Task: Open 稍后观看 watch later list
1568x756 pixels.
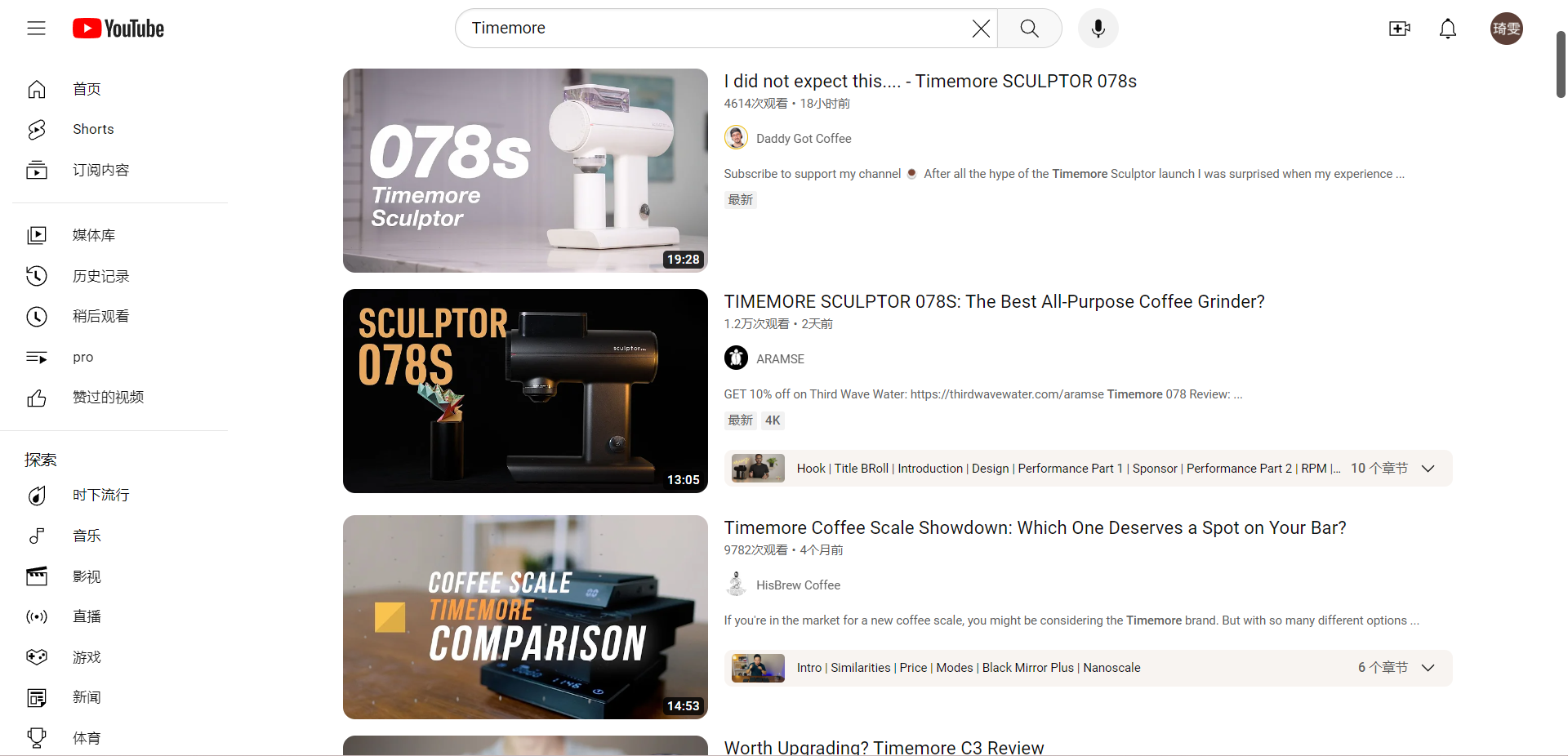Action: coord(100,316)
